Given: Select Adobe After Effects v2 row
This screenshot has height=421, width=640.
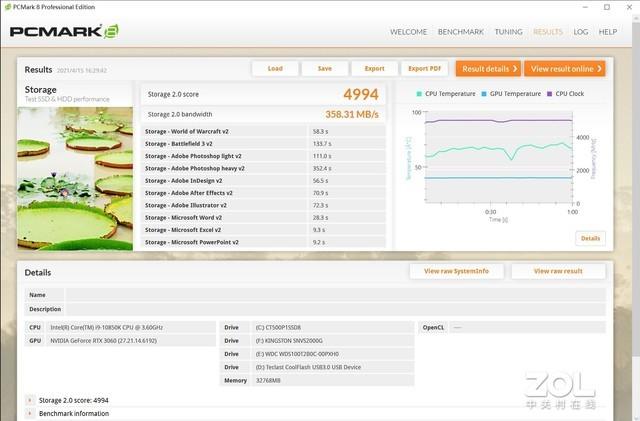Looking at the screenshot, I should click(x=263, y=193).
